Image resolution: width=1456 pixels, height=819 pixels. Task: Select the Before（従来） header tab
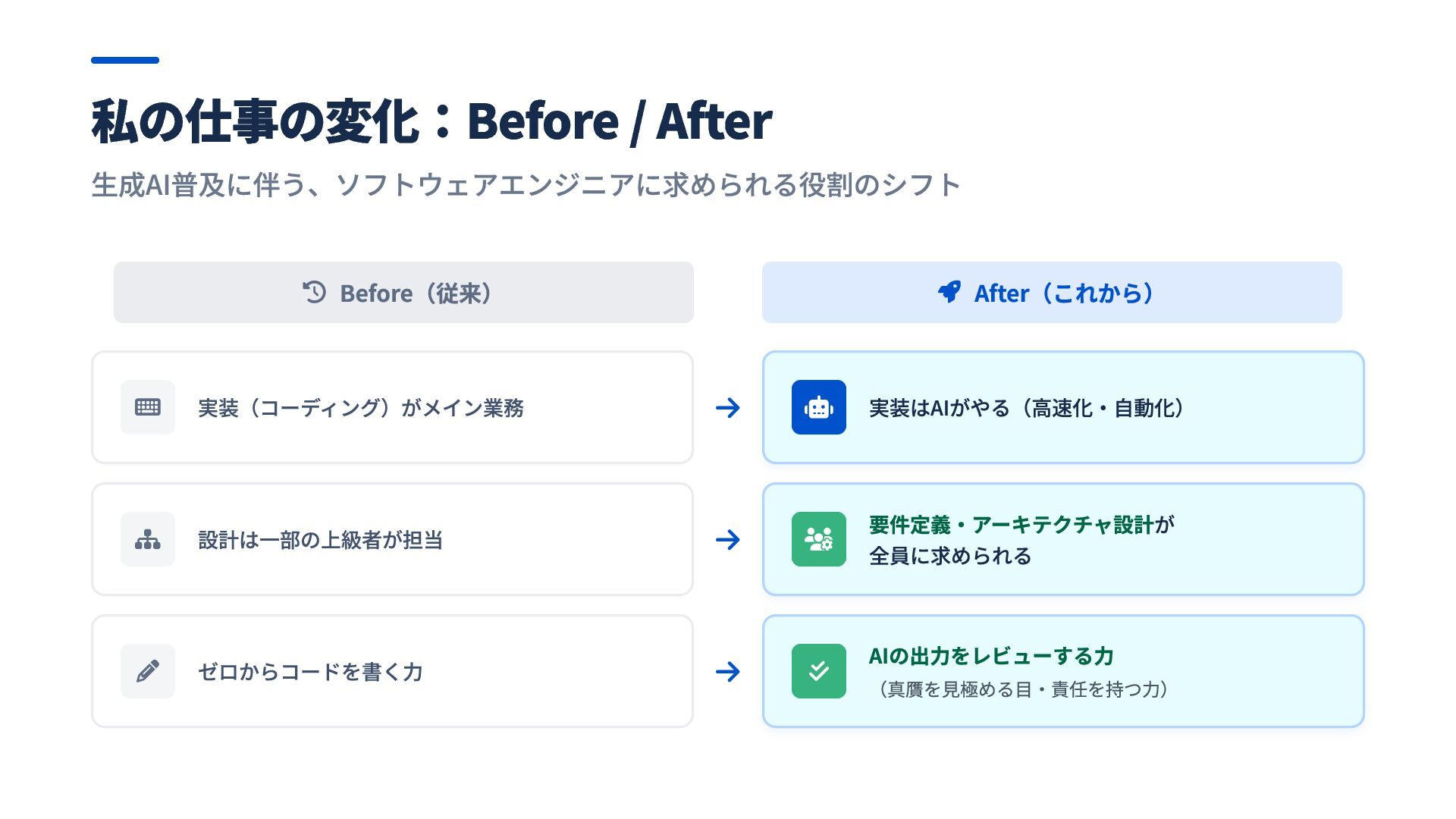403,293
